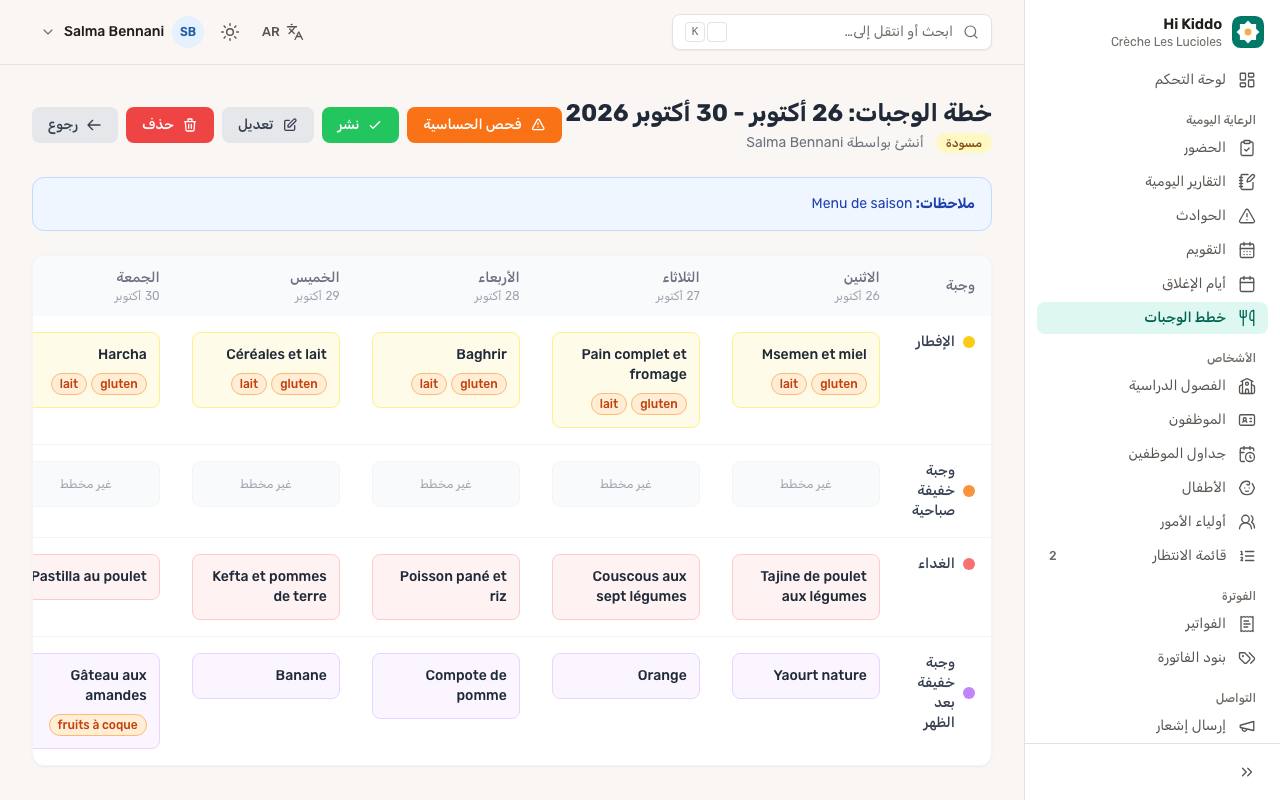The width and height of the screenshot is (1280, 800).
Task: Open الفواتير in sidebar
Action: point(1152,624)
